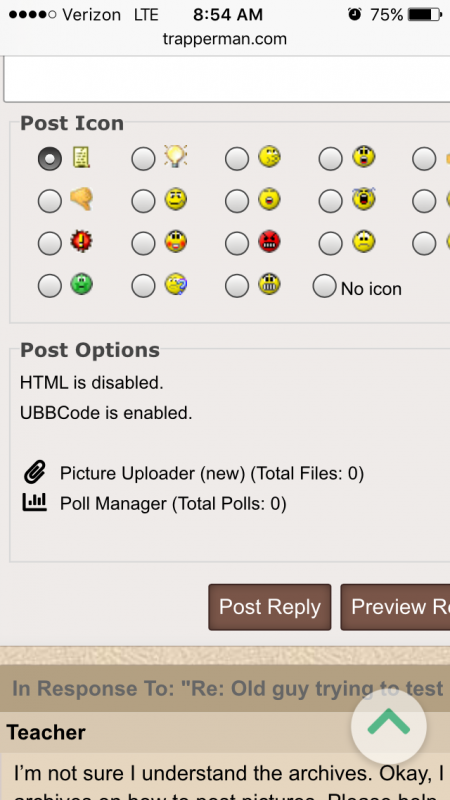Click the Post Reply button
Screen dimensions: 450x800
pyautogui.click(x=269, y=607)
